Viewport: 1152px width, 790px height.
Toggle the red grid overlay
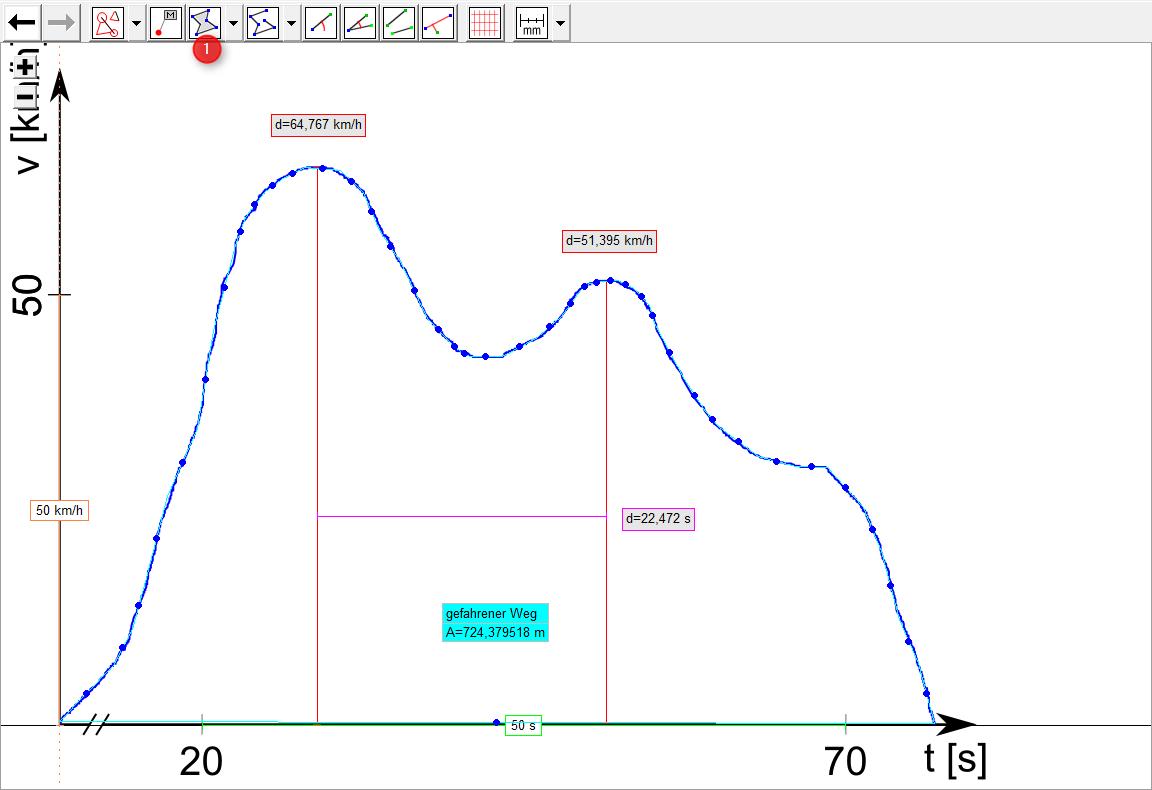tap(485, 22)
